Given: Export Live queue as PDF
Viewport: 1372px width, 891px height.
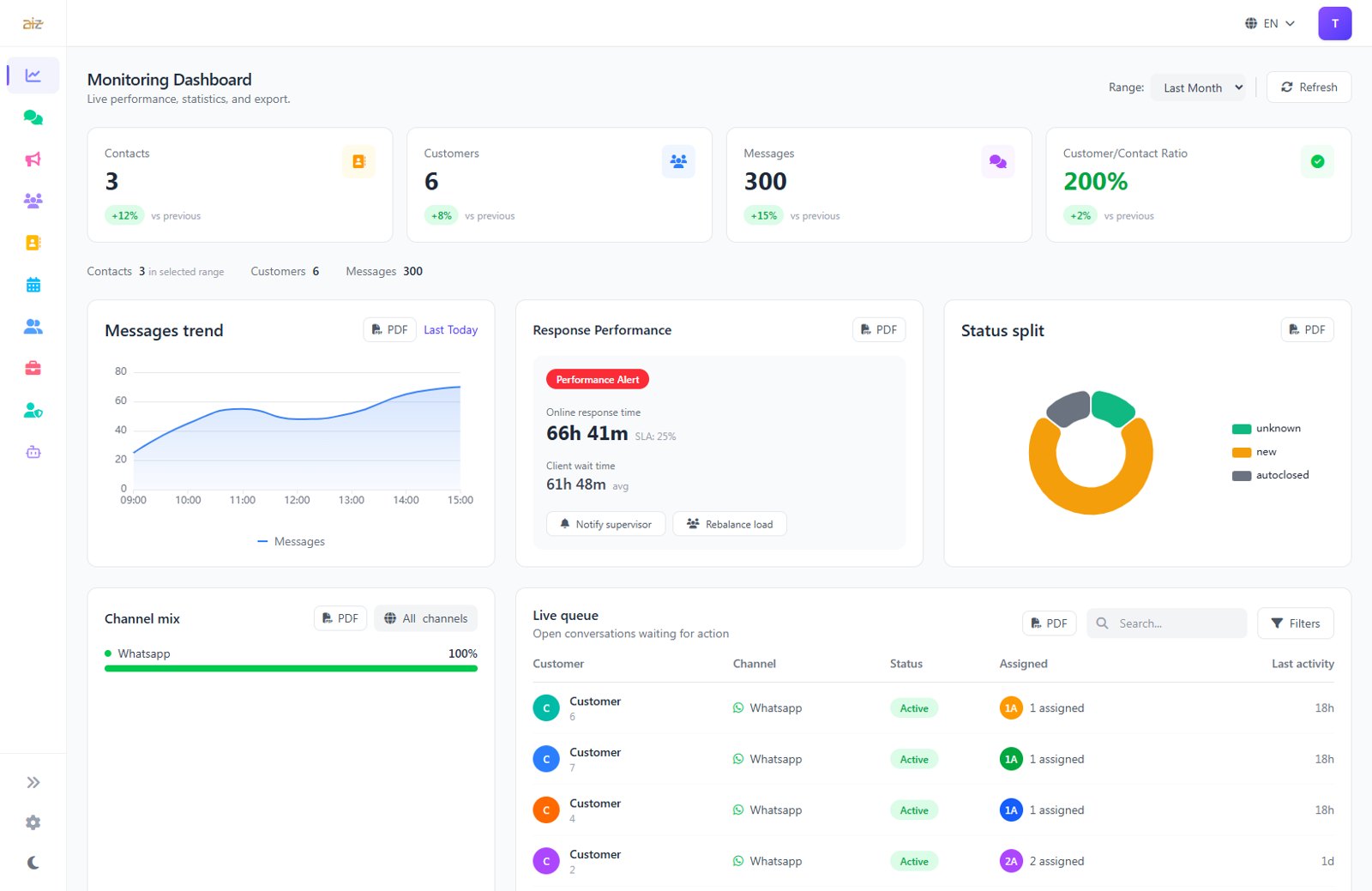Looking at the screenshot, I should (x=1049, y=623).
